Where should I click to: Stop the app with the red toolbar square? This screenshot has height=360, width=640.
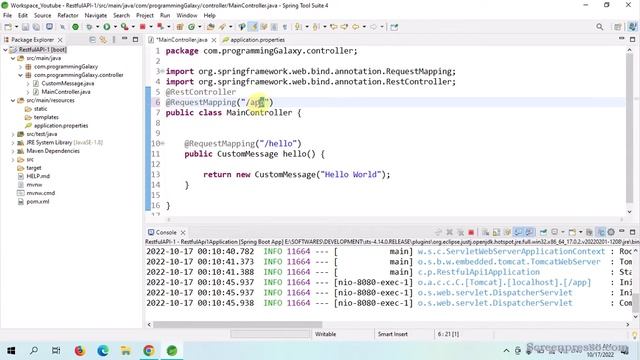pyautogui.click(x=142, y=27)
